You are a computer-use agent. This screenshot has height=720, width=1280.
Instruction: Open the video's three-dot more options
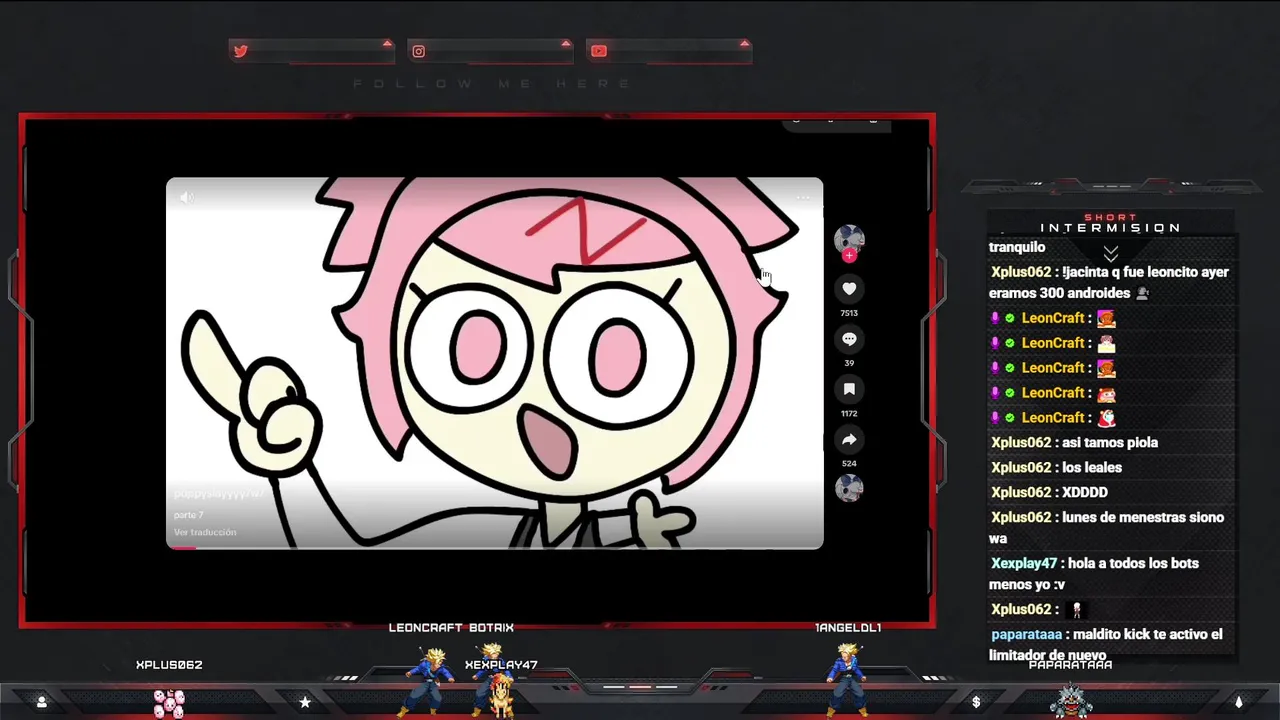[x=802, y=197]
